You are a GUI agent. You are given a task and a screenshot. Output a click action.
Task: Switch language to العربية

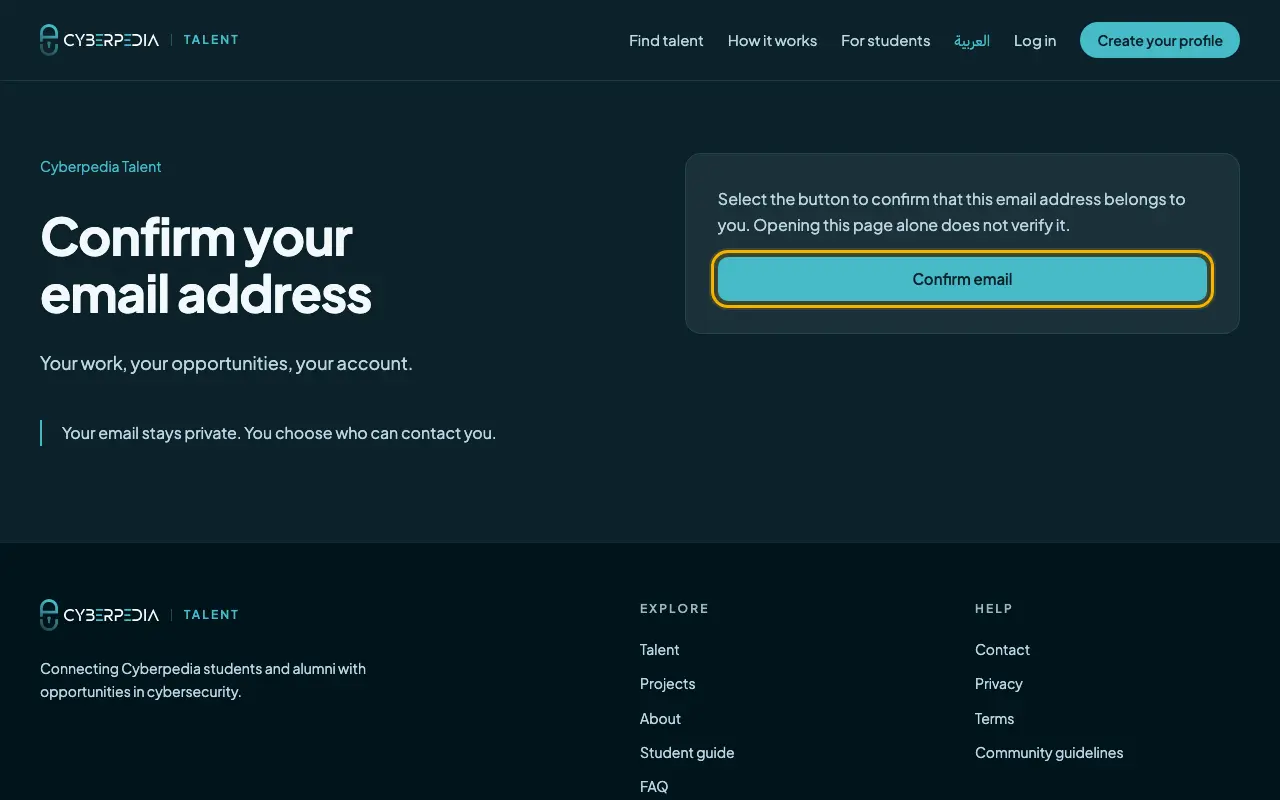tap(972, 41)
